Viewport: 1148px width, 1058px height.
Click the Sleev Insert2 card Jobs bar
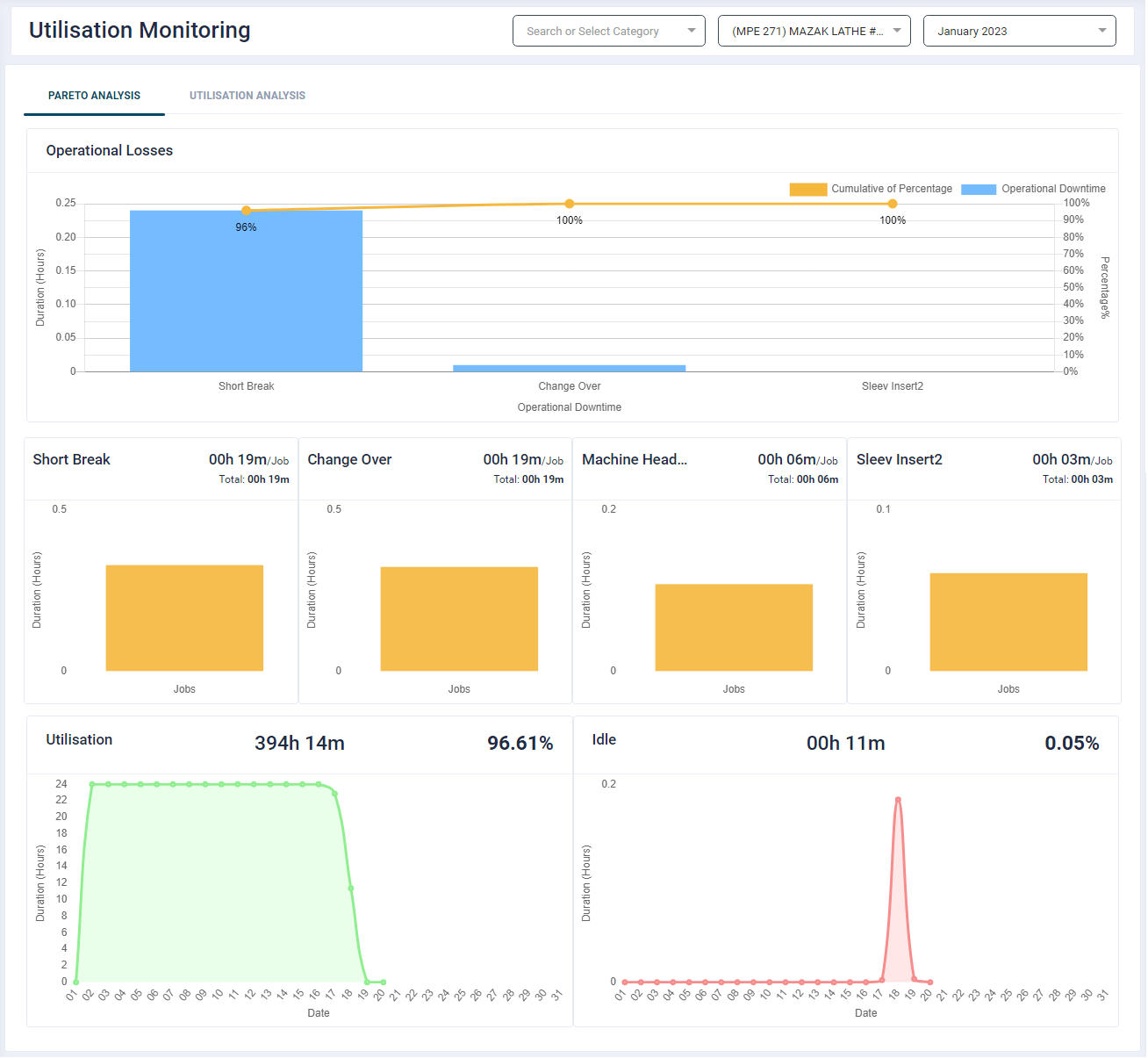point(1008,622)
